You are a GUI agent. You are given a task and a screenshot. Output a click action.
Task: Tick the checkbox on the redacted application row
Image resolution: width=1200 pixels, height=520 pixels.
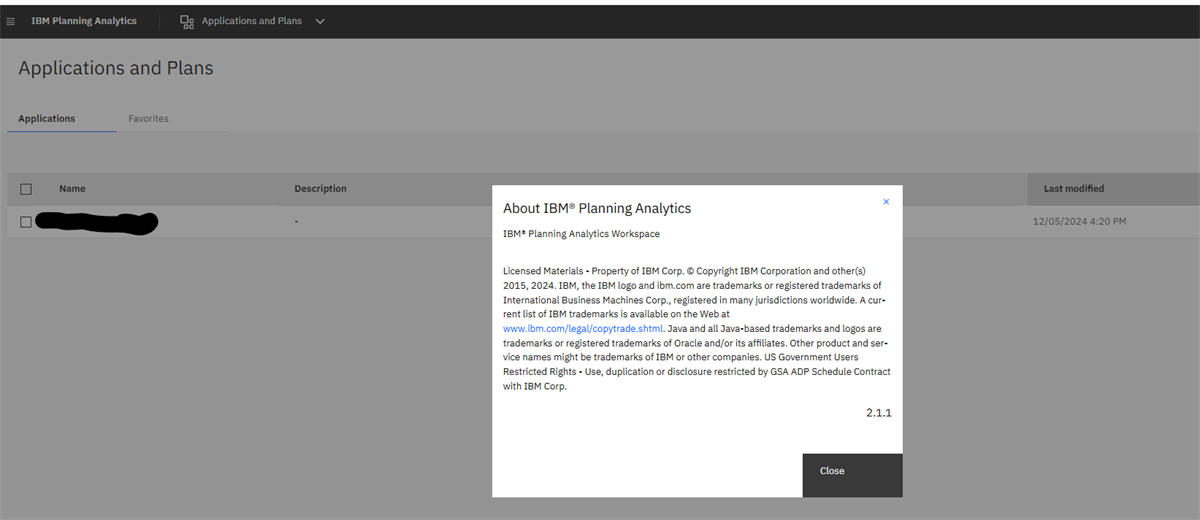[26, 222]
